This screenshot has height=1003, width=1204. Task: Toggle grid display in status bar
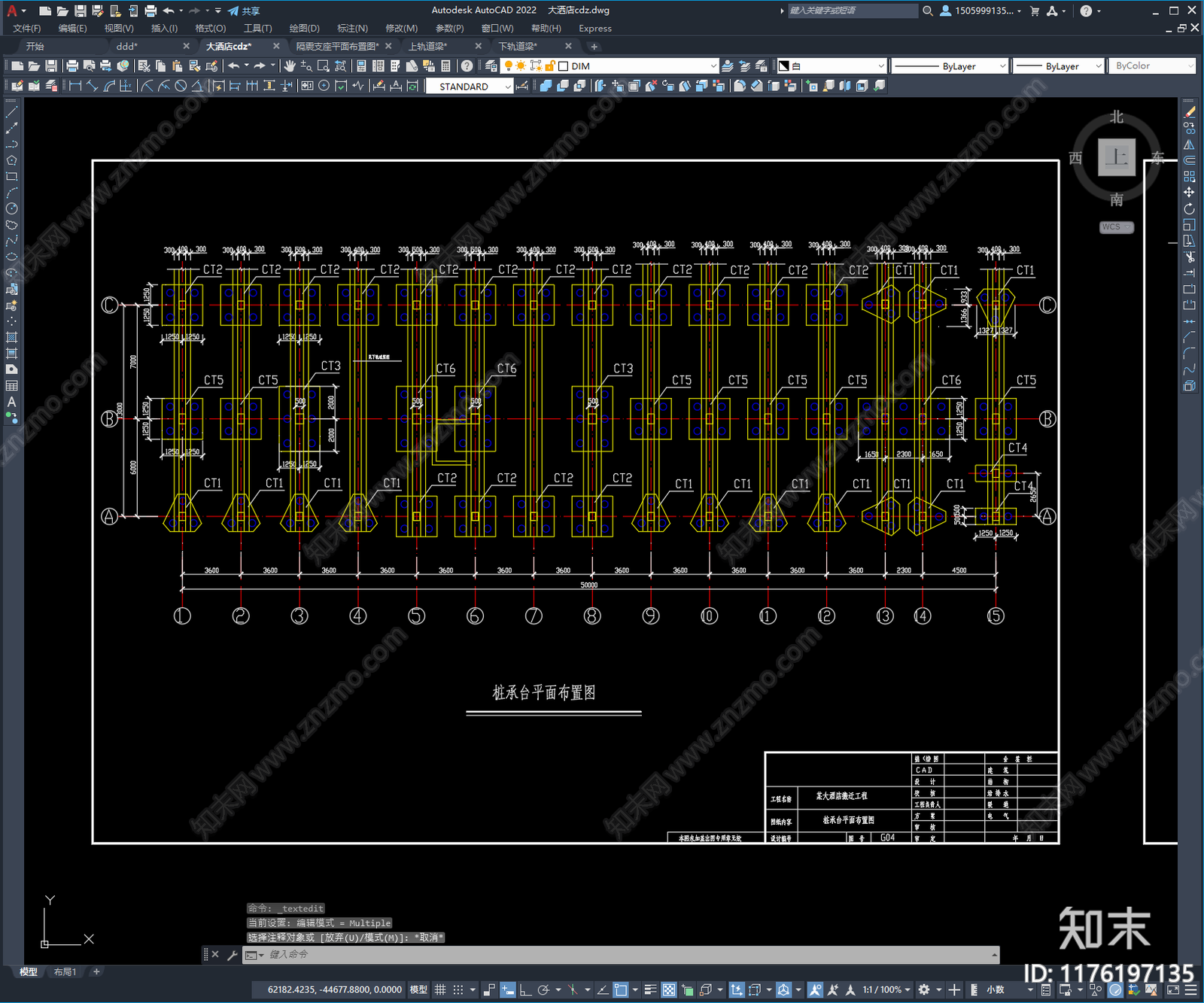(440, 989)
